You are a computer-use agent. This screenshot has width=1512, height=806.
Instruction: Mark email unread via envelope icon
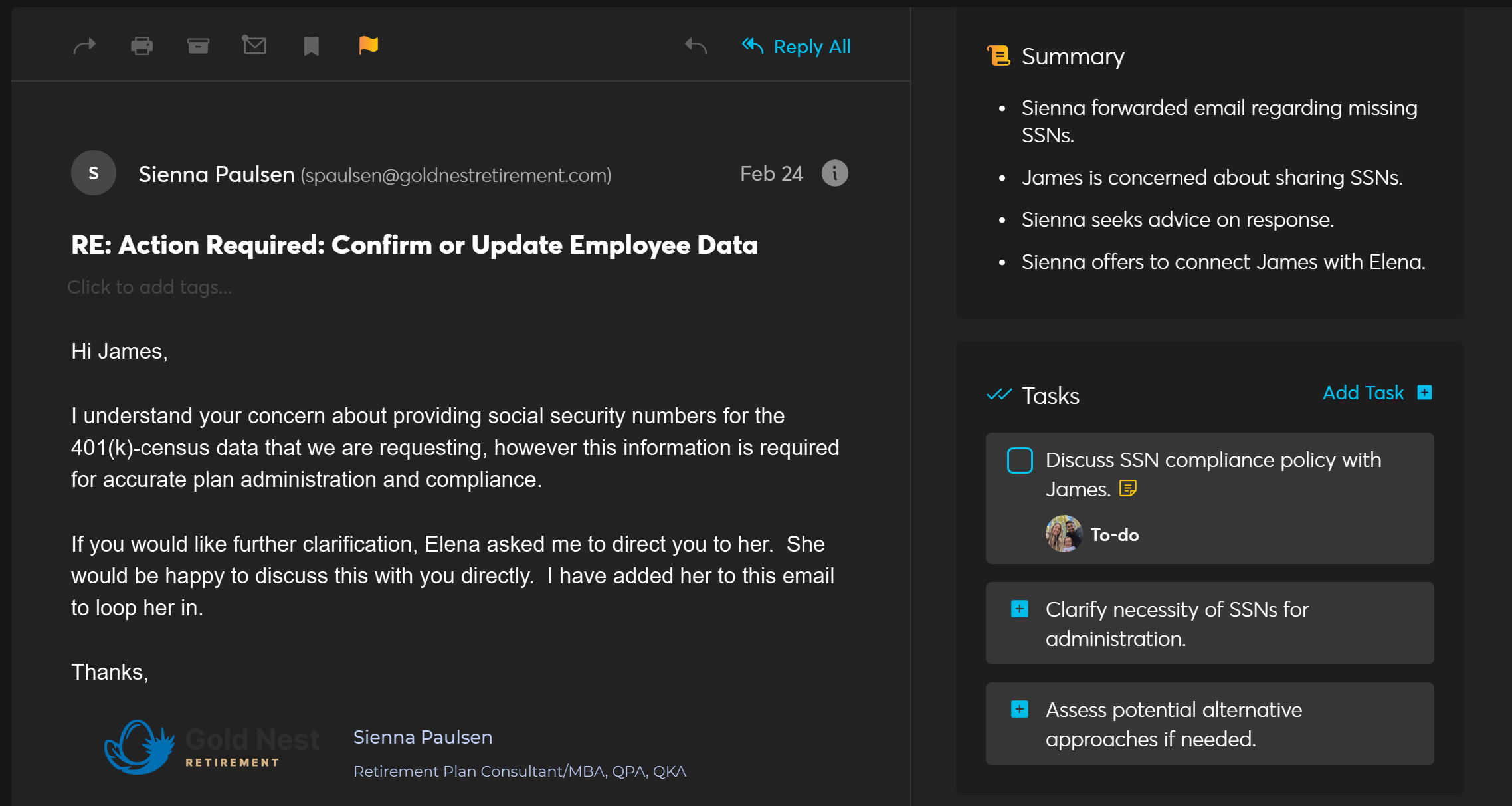[x=254, y=45]
